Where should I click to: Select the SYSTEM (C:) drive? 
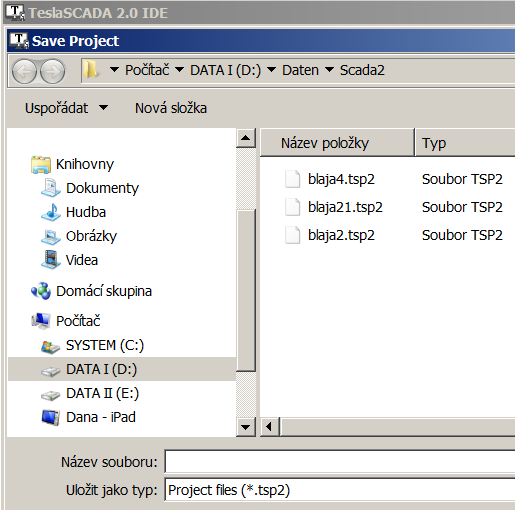point(93,345)
